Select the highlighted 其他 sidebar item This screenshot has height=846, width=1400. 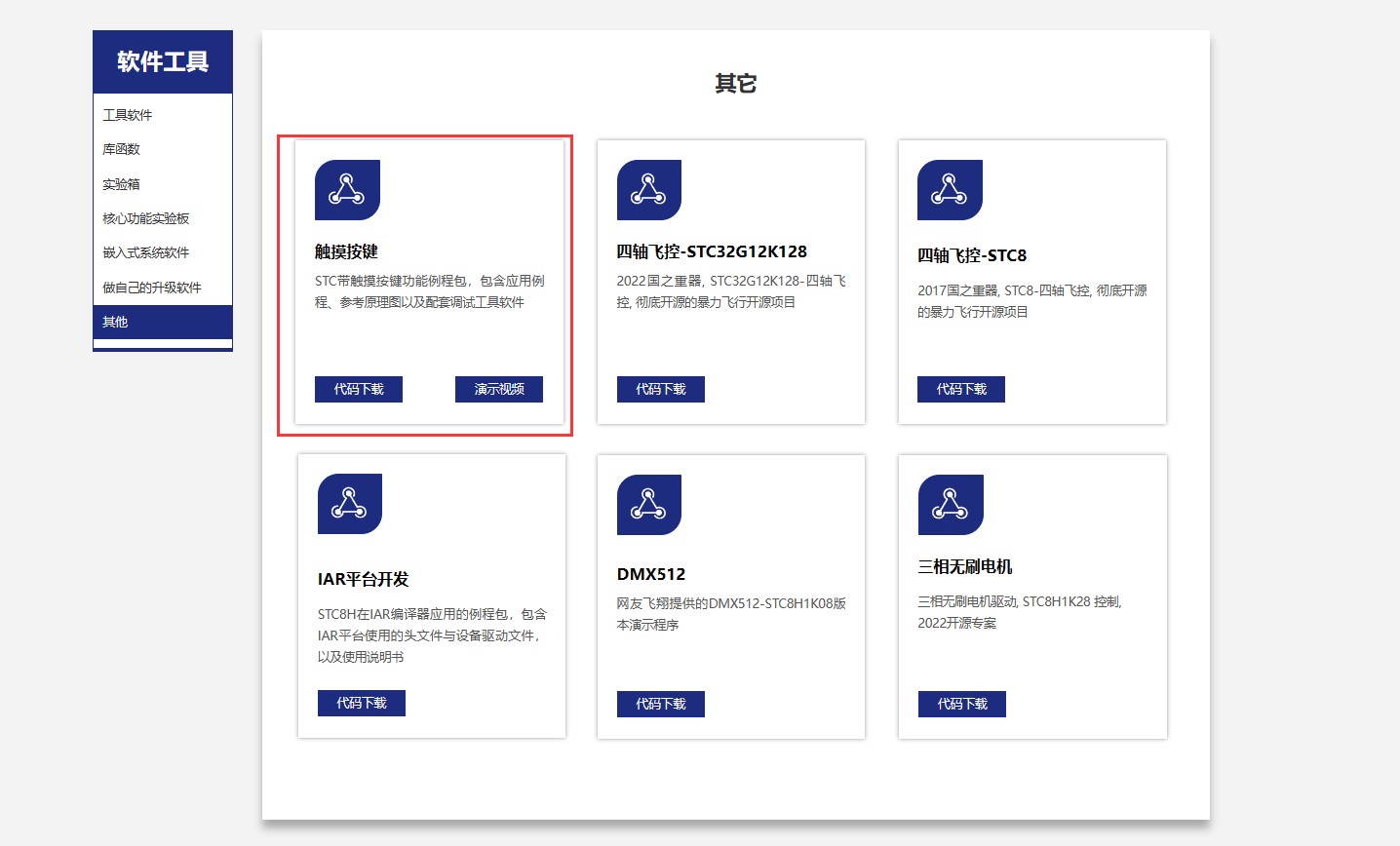[163, 322]
